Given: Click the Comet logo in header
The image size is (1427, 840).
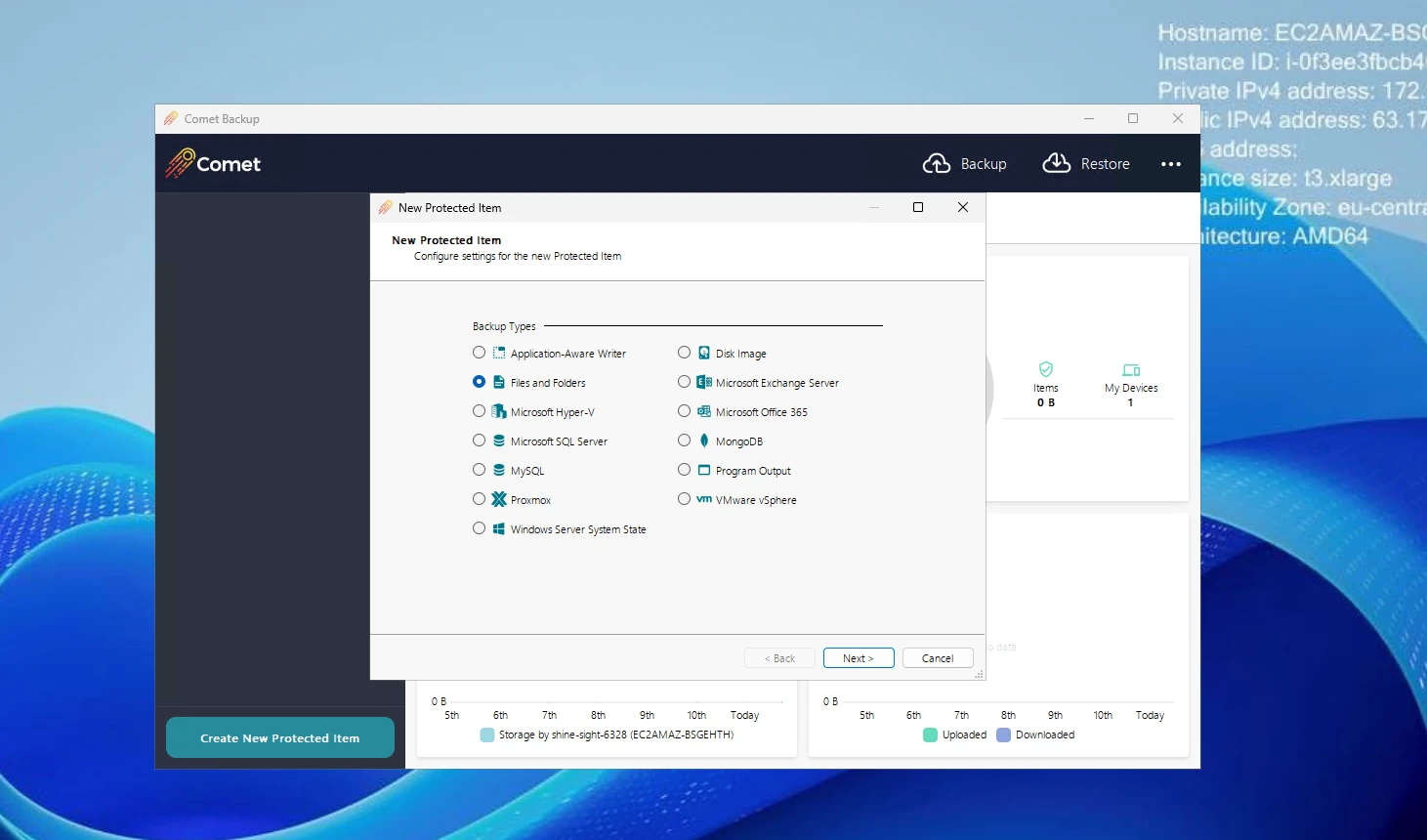Looking at the screenshot, I should coord(213,163).
